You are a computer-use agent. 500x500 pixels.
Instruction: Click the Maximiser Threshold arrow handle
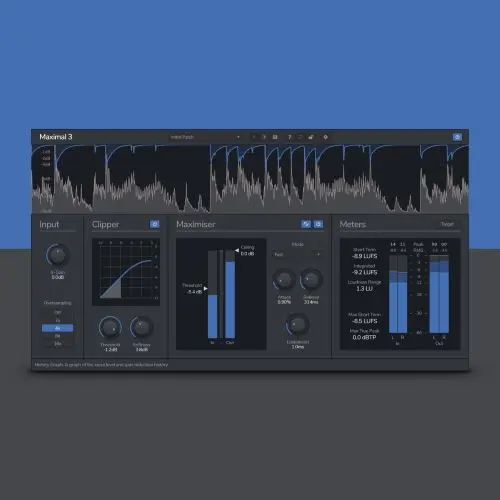click(x=206, y=289)
